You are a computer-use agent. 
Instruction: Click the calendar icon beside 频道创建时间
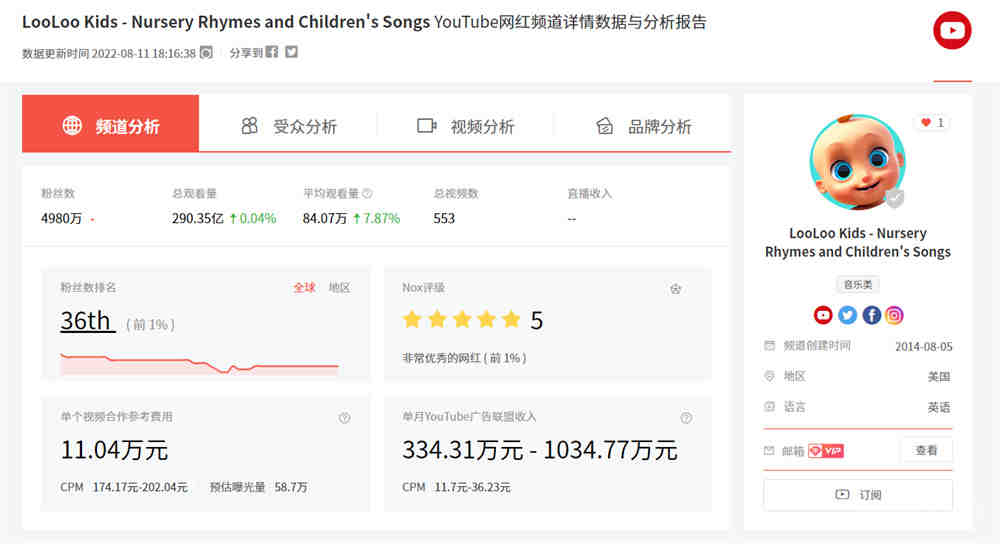770,346
